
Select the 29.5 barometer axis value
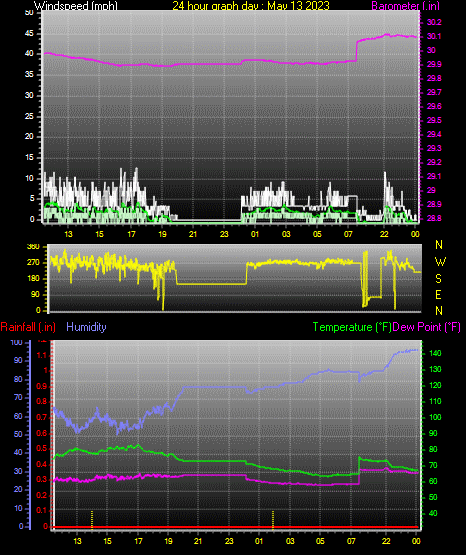pos(435,120)
